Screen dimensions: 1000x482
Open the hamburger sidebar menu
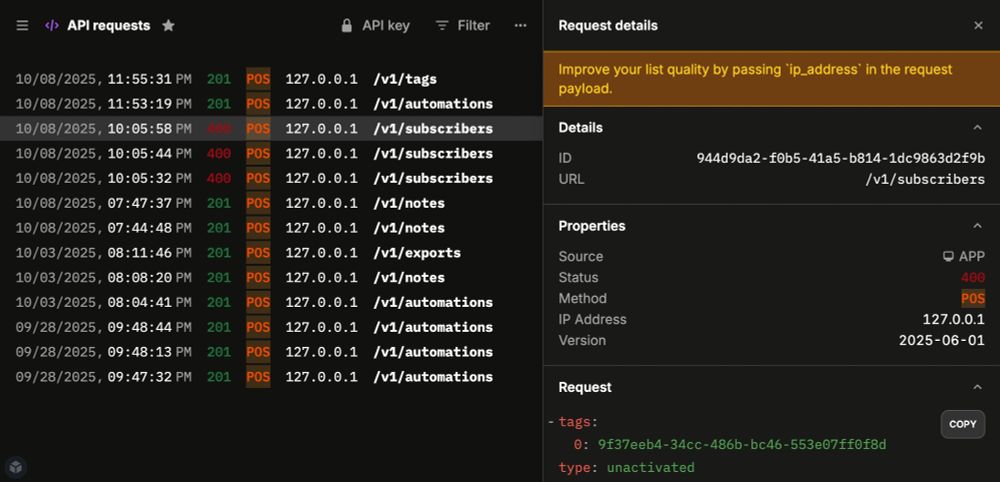pyautogui.click(x=22, y=26)
